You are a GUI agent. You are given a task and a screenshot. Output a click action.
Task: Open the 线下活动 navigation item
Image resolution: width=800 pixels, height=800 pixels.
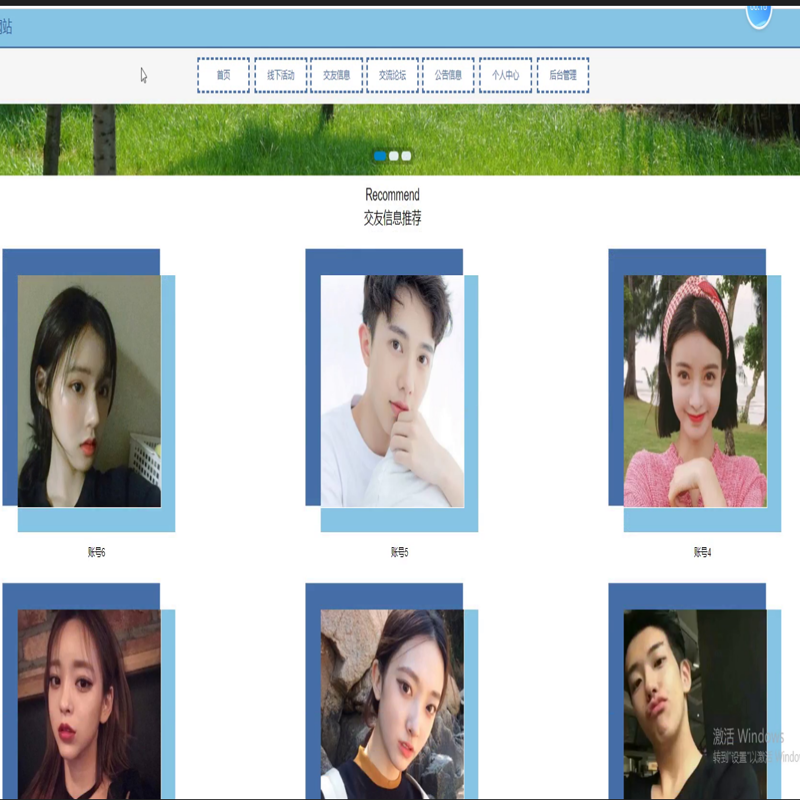281,76
